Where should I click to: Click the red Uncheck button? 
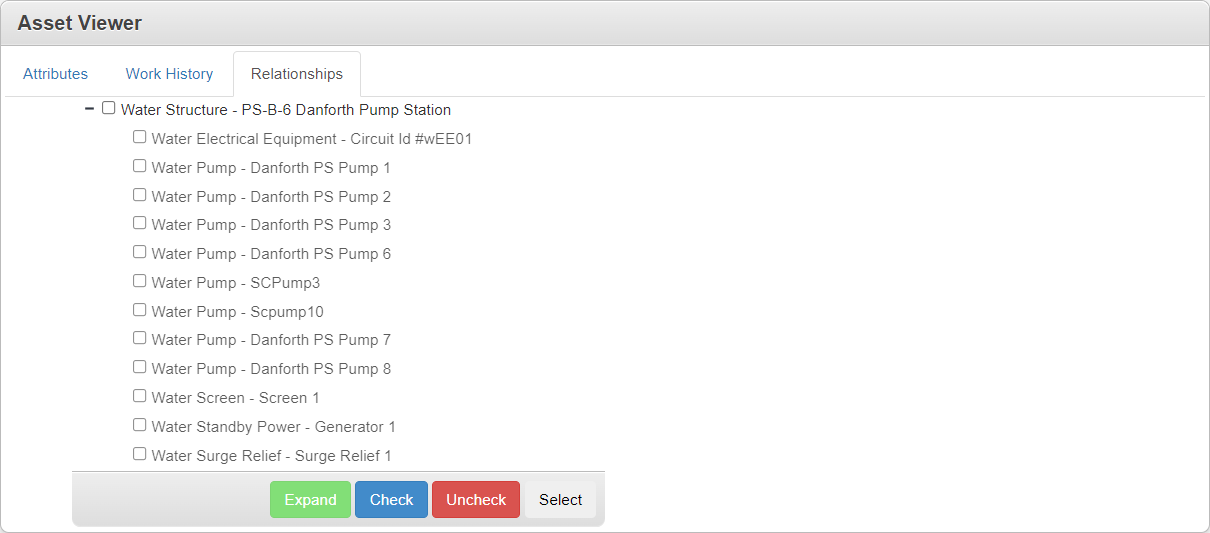coord(476,500)
